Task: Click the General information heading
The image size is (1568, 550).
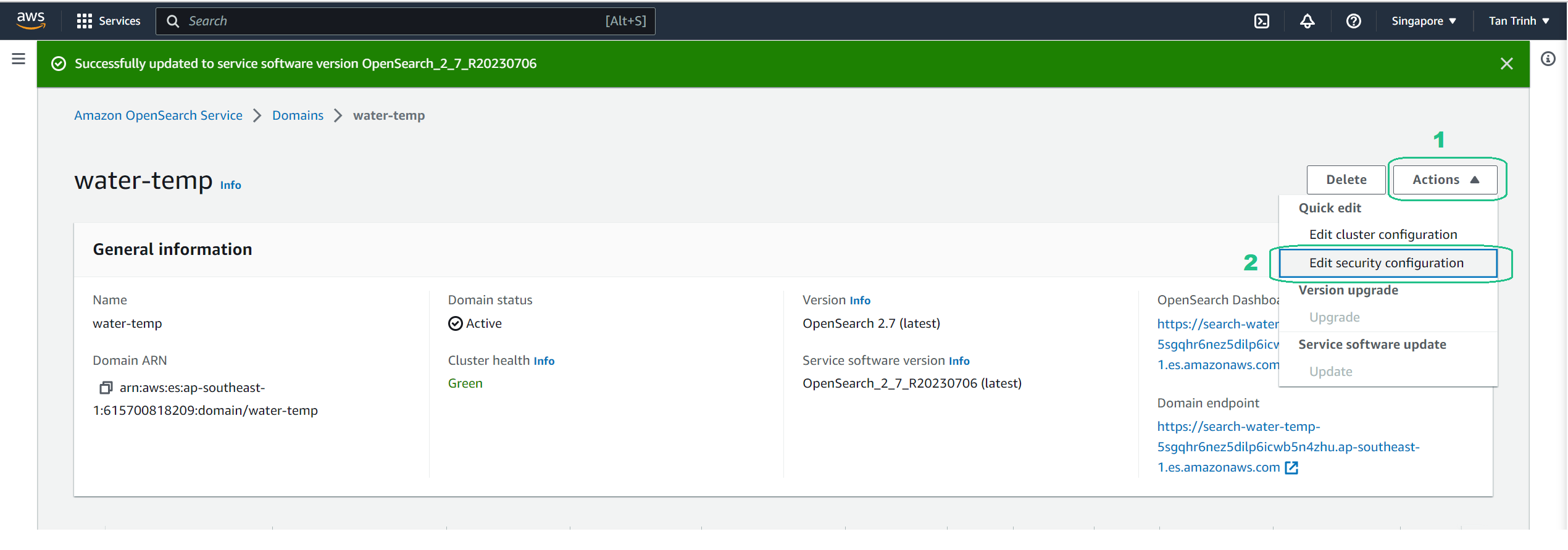Action: coord(172,249)
